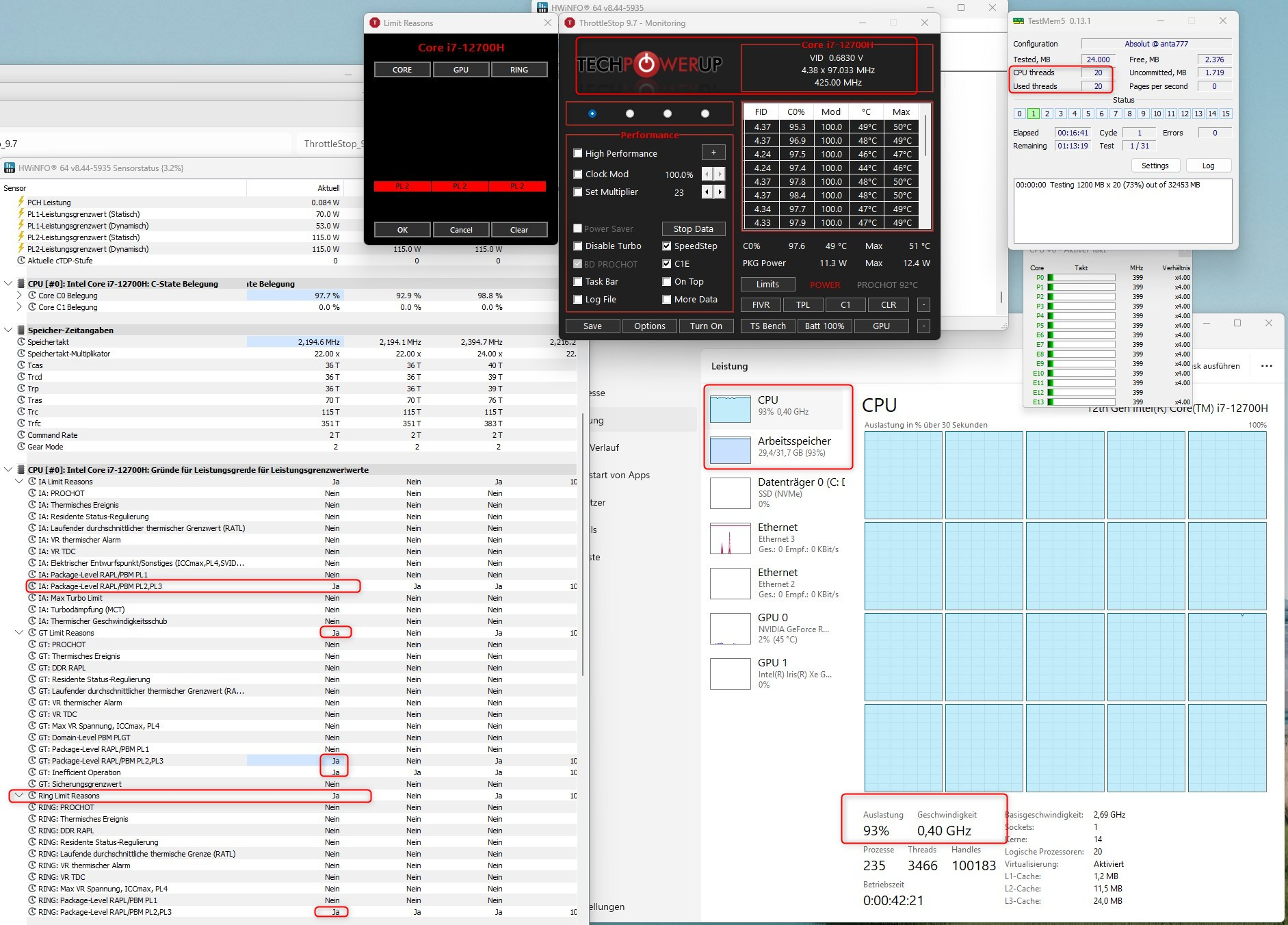The image size is (1288, 925).
Task: Click the sensor icon beside IA: PROCHOT
Action: point(32,493)
